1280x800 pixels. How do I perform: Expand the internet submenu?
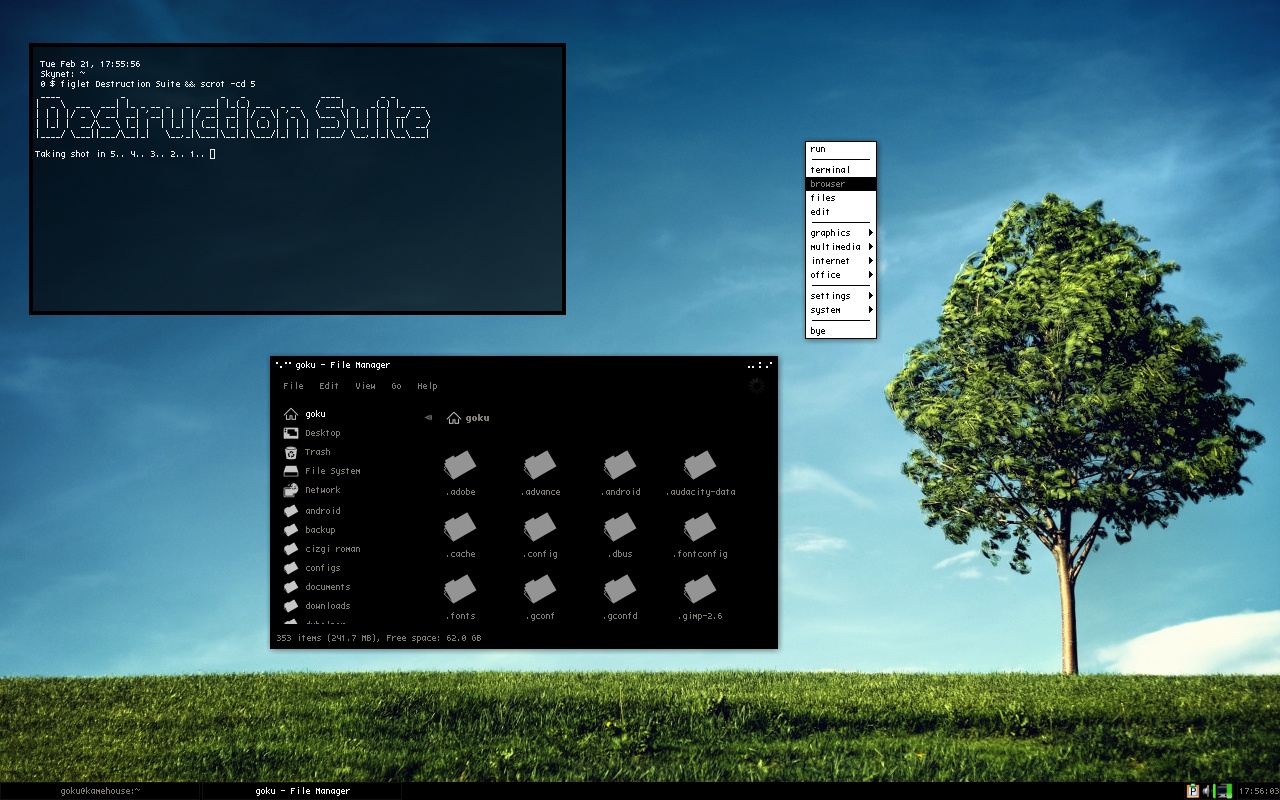[841, 261]
